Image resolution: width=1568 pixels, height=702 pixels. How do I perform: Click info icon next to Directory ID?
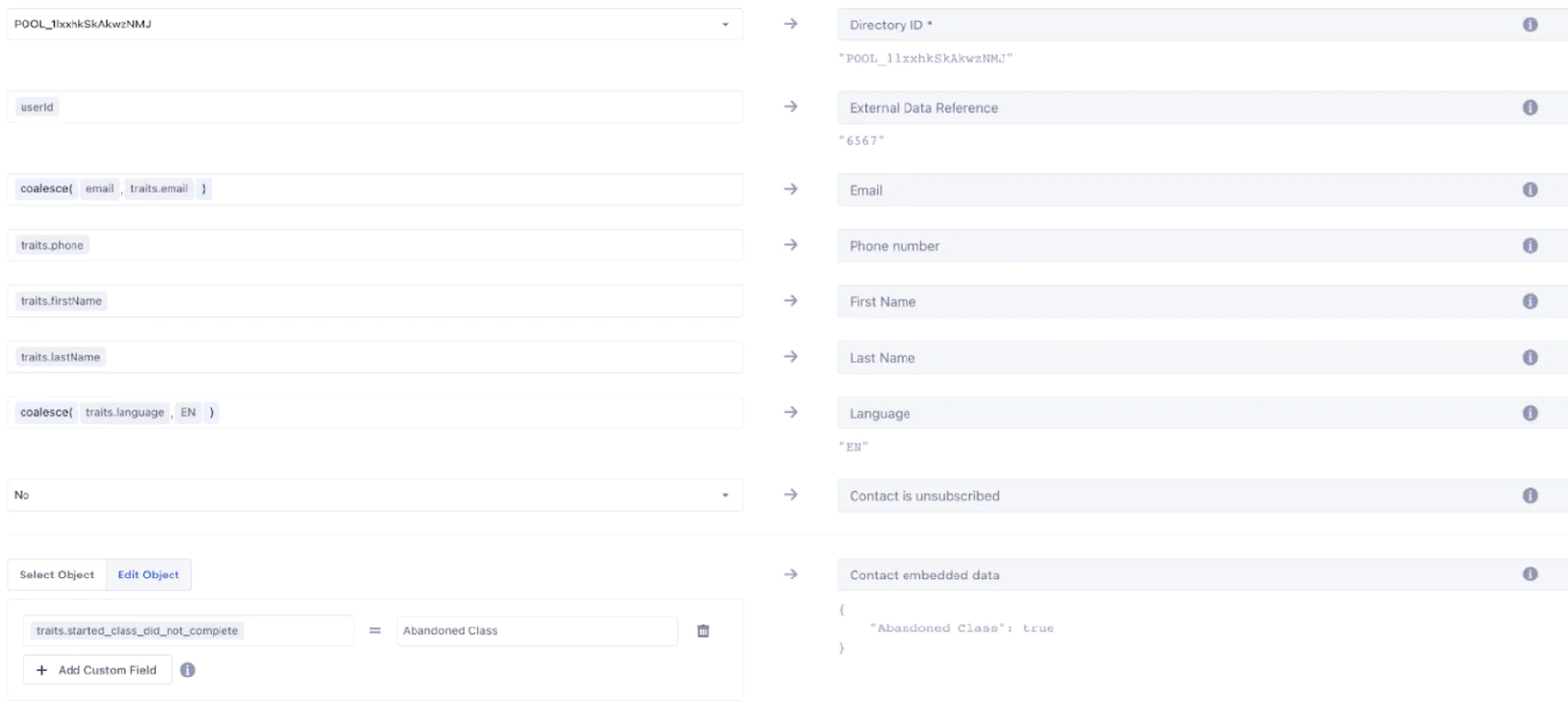1529,25
